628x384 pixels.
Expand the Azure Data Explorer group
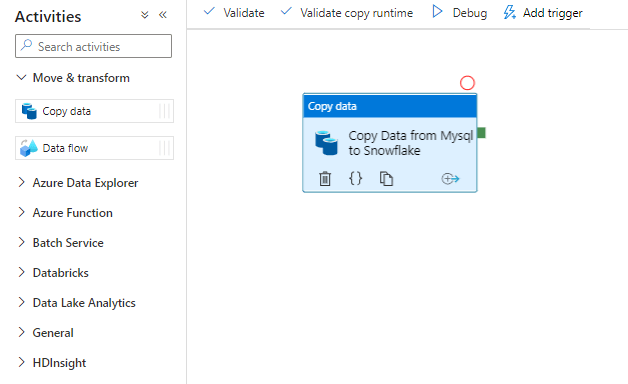[22, 183]
